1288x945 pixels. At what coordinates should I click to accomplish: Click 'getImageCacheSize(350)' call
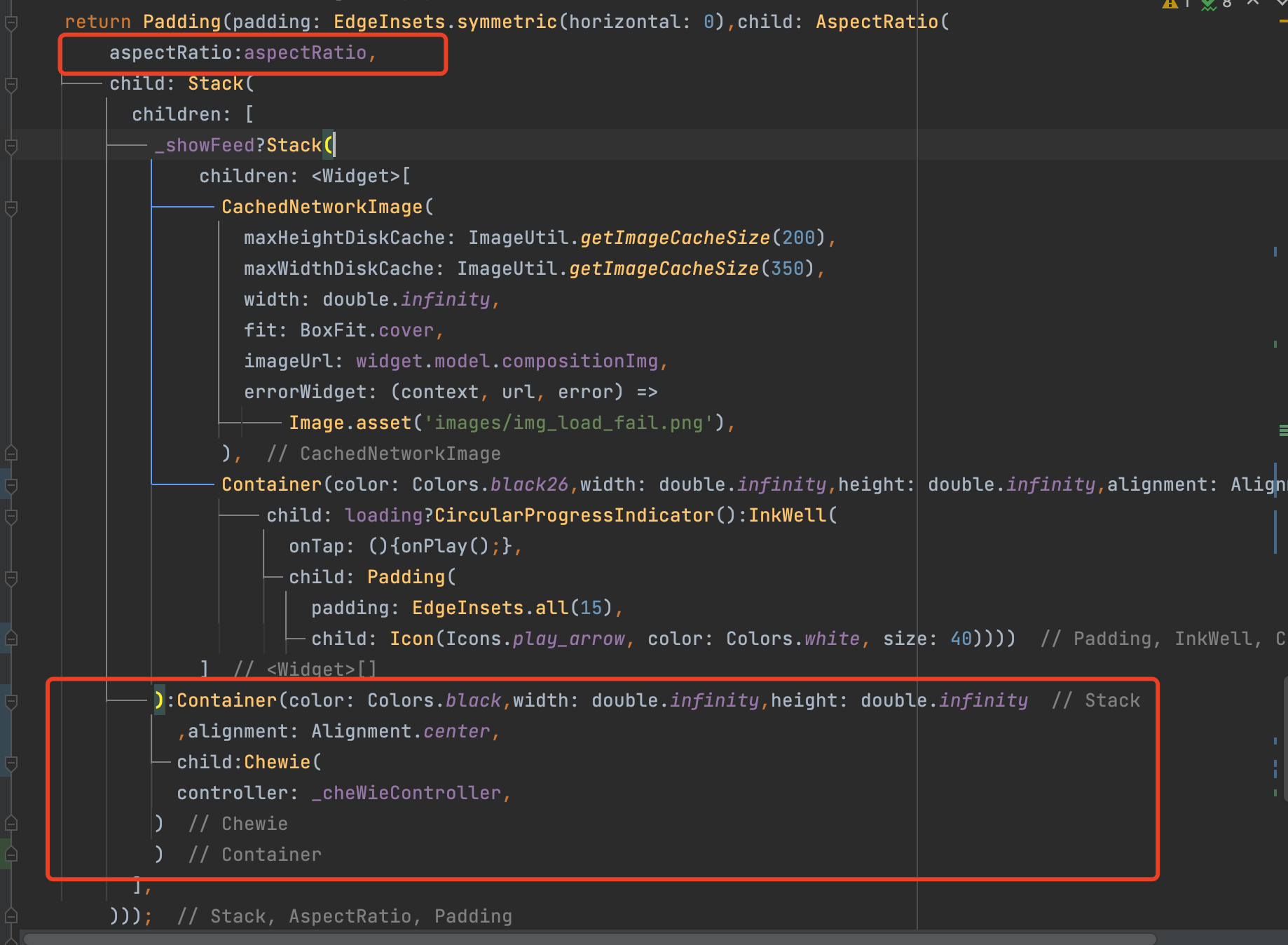click(x=692, y=269)
